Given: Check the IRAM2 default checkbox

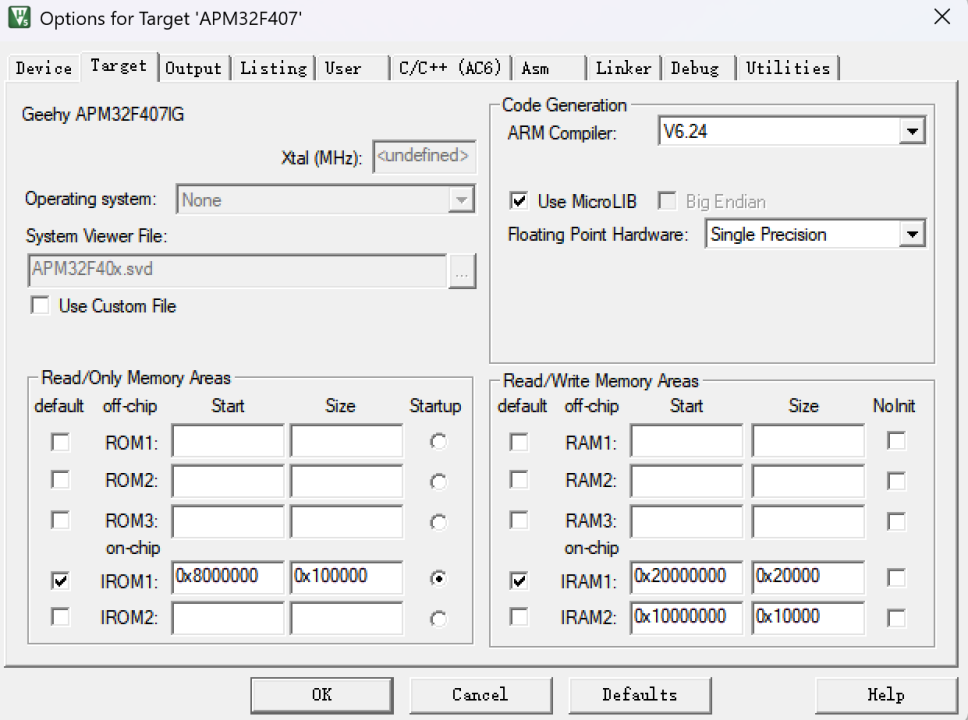Looking at the screenshot, I should (x=519, y=617).
